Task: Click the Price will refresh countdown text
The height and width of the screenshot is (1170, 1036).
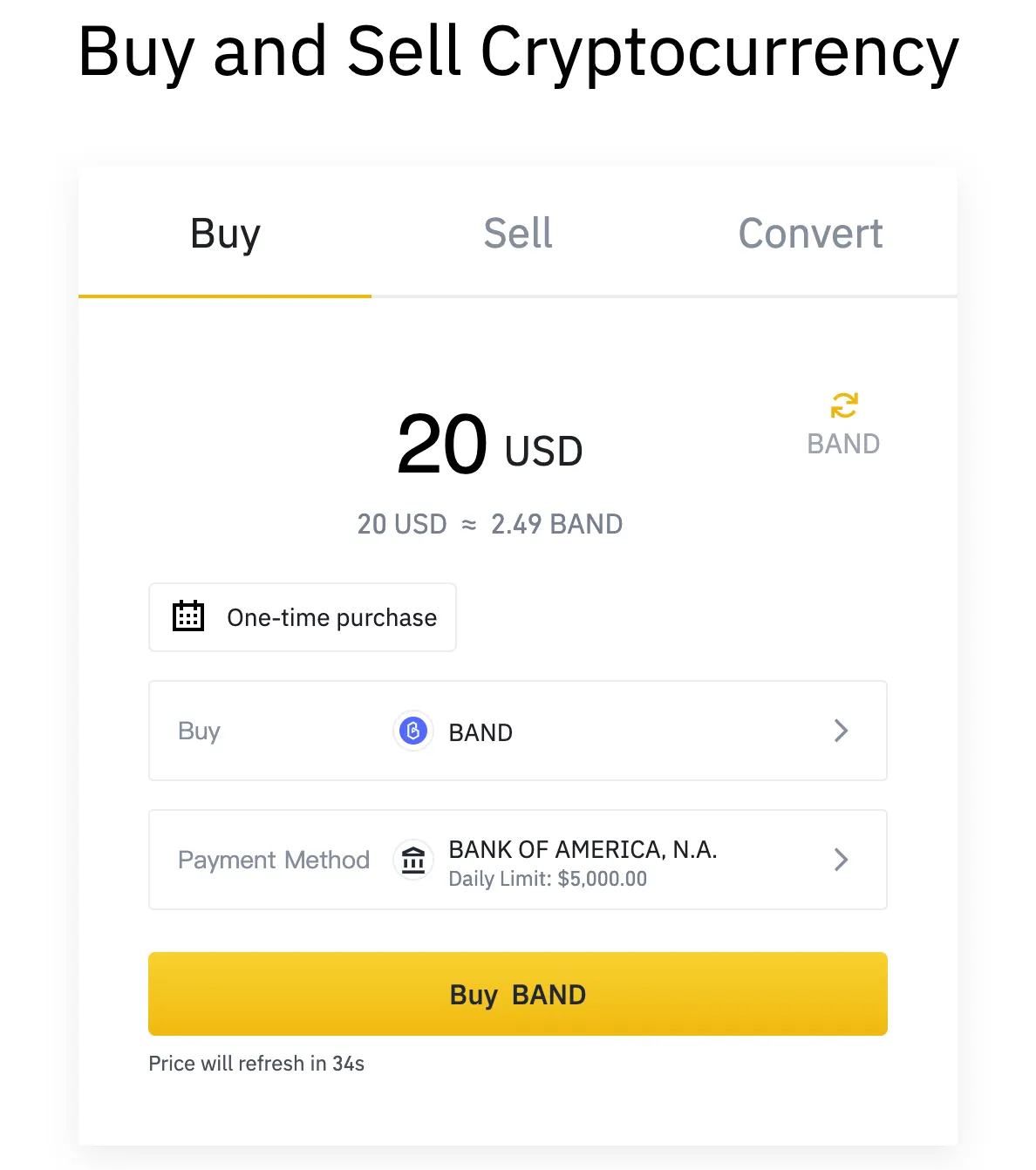Action: pyautogui.click(x=256, y=1064)
